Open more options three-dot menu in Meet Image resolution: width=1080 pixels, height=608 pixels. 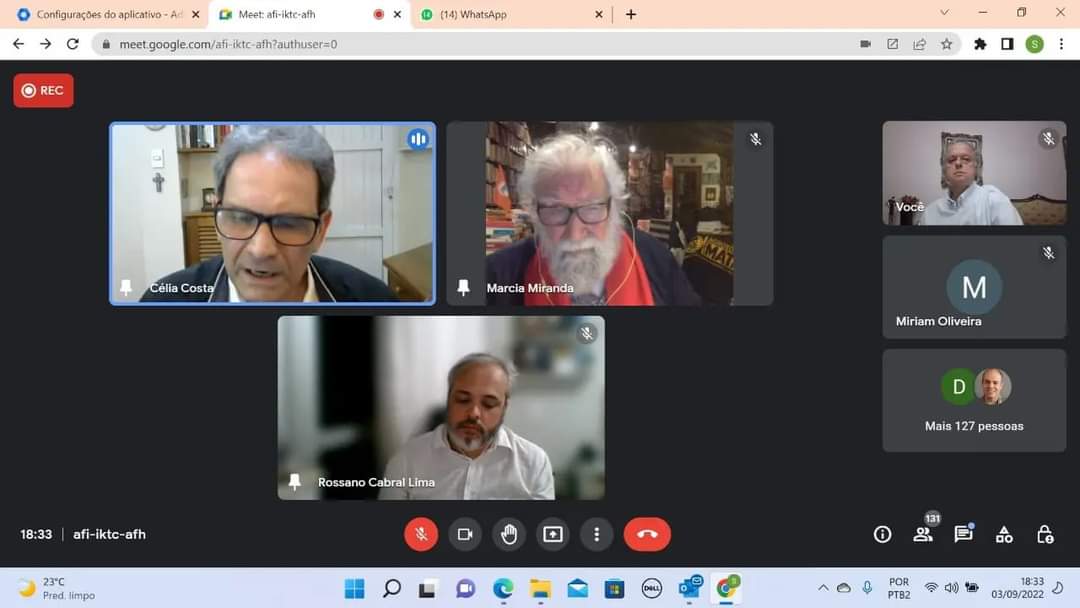(596, 534)
